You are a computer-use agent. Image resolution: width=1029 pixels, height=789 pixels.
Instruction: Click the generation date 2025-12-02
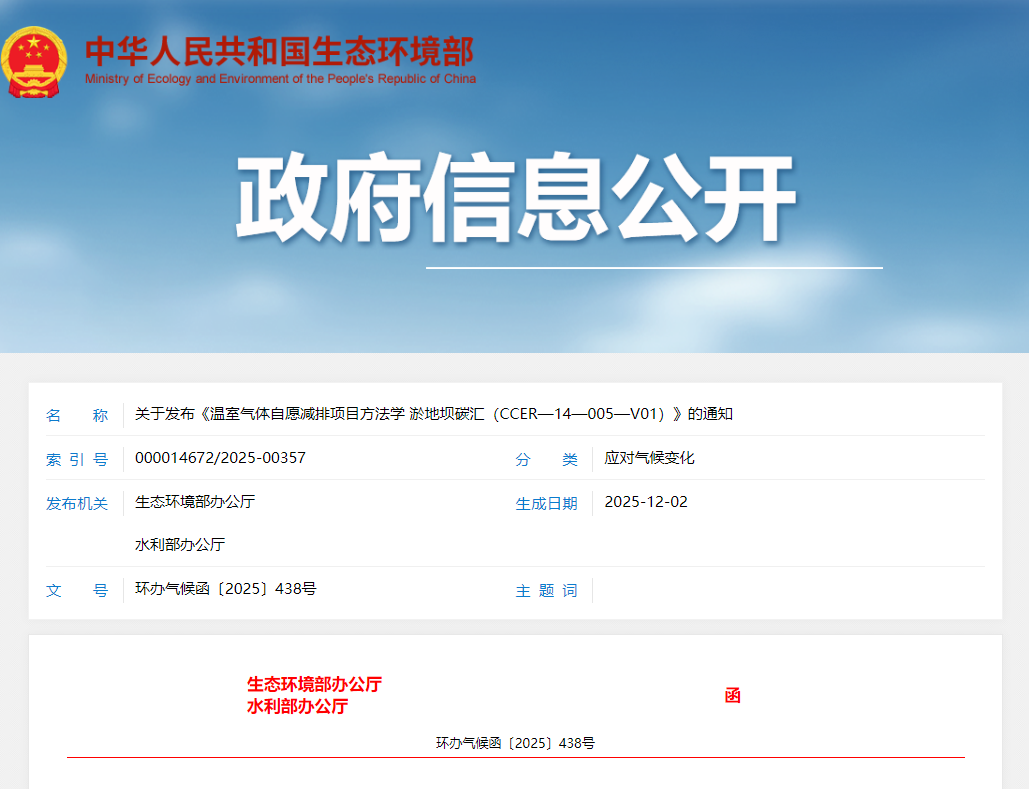click(646, 502)
